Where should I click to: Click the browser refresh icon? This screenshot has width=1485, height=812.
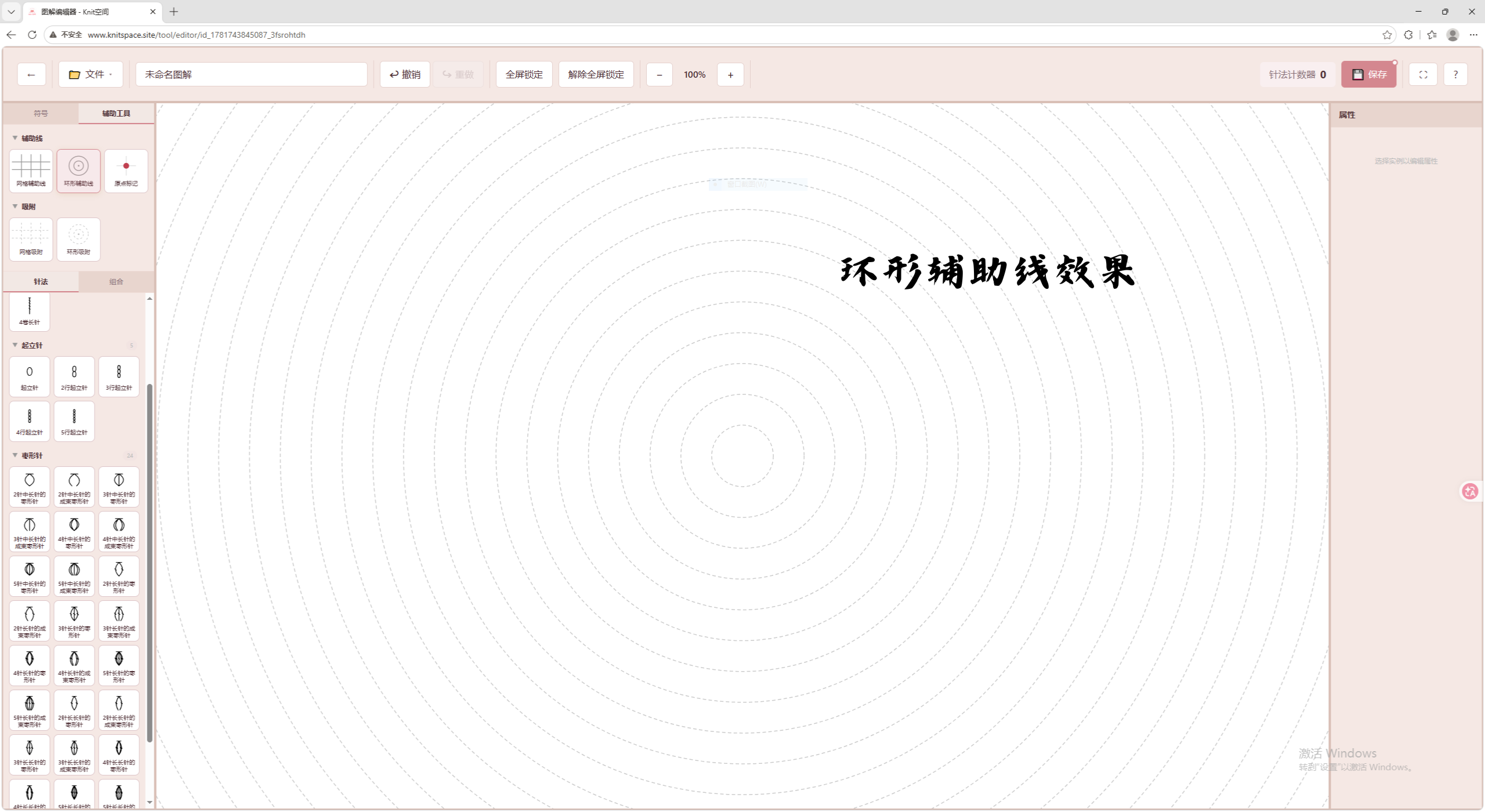click(x=32, y=35)
